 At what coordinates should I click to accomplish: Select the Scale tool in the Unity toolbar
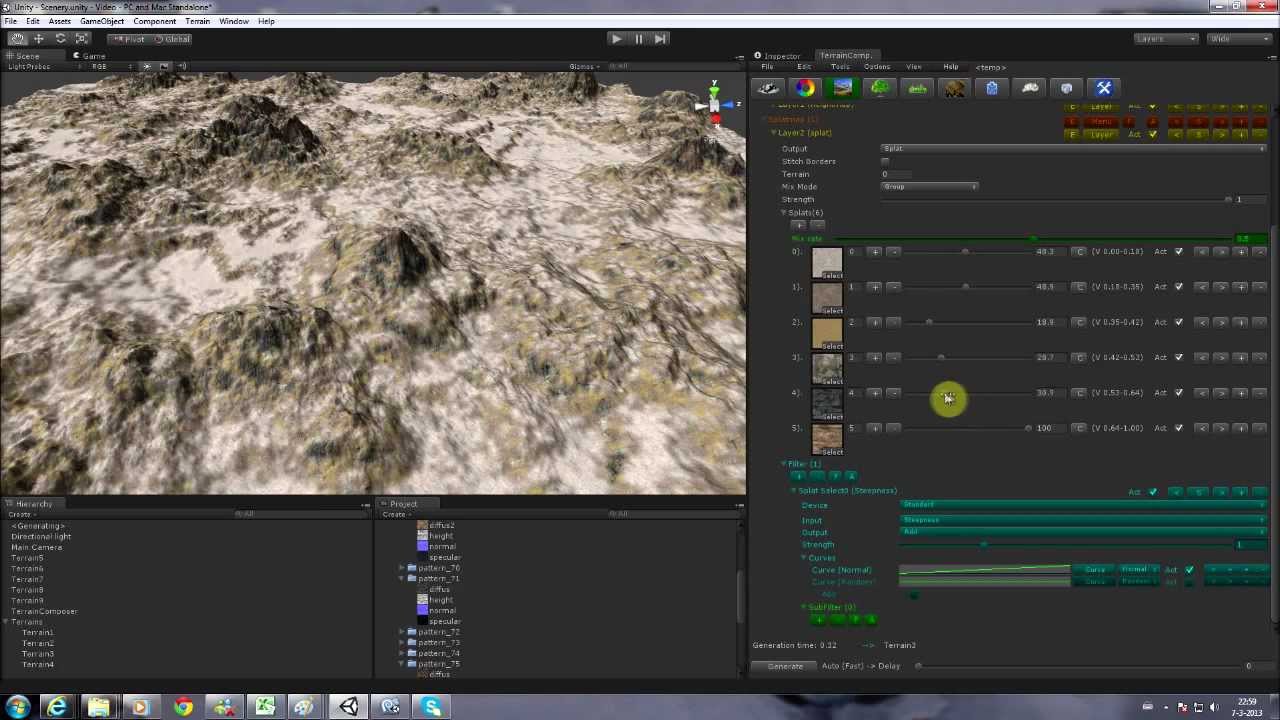click(x=82, y=38)
